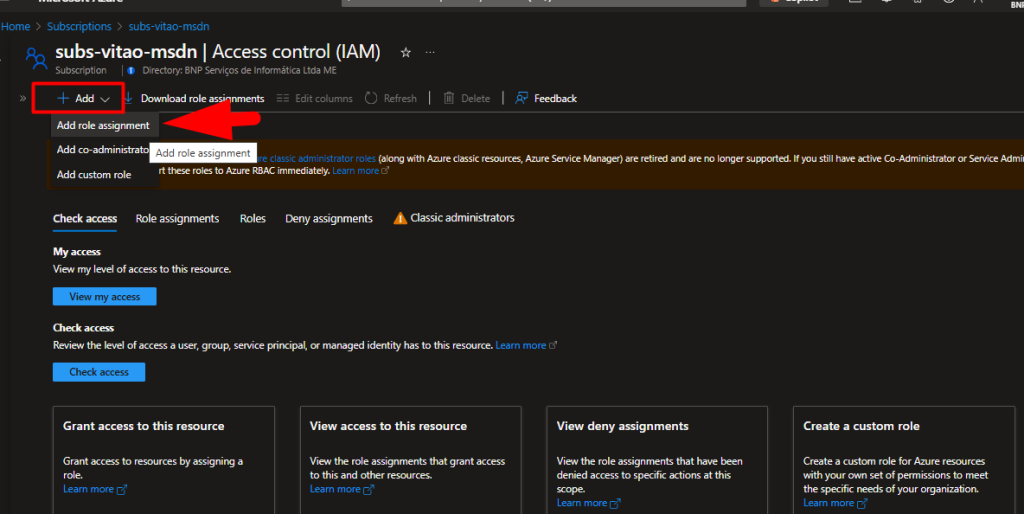Screen dimensions: 1024x514
Task: Expand the collapsed side menu chevrons
Action: click(22, 98)
